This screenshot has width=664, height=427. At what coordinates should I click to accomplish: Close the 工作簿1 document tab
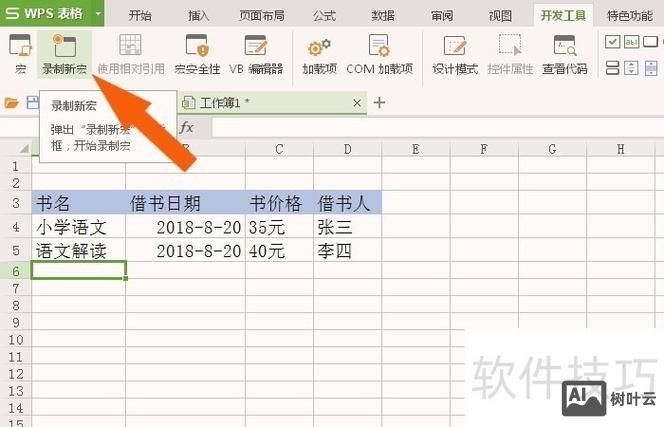coord(357,103)
